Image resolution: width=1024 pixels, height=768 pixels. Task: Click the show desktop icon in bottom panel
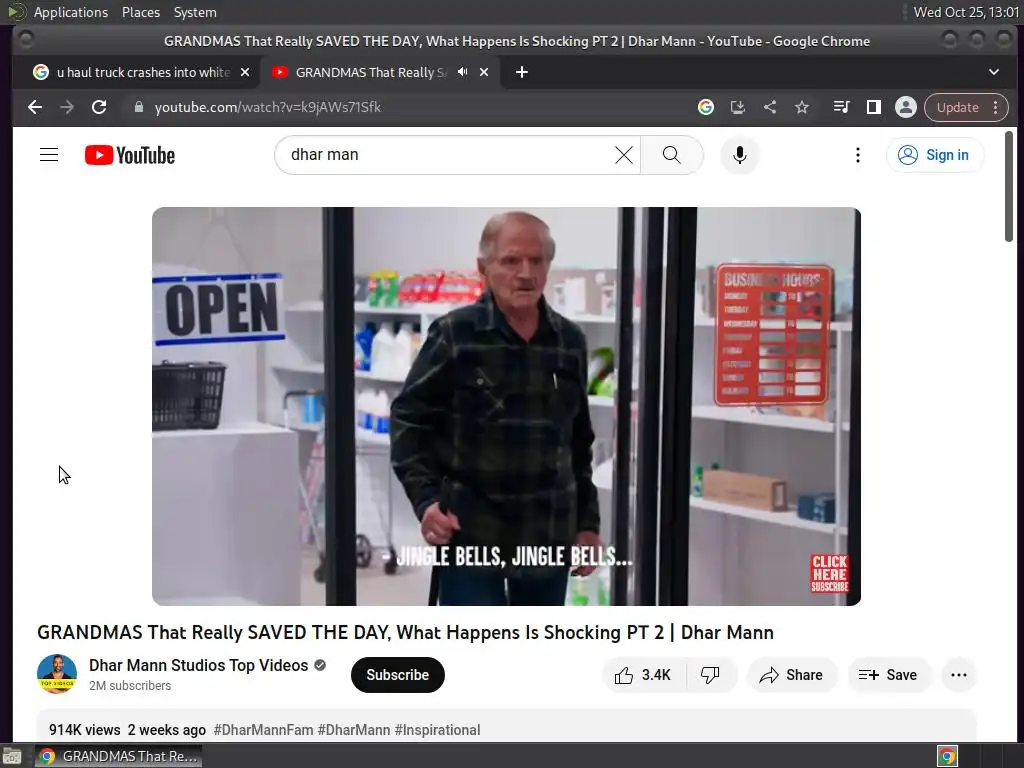[x=12, y=756]
